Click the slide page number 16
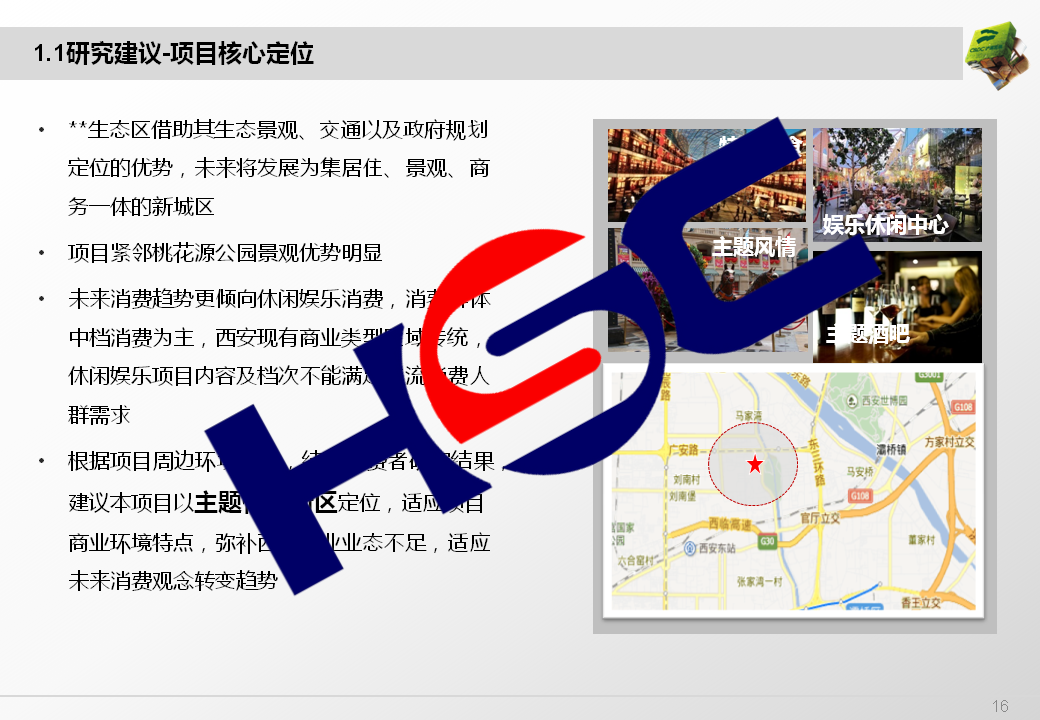Screen dimensions: 1040x720 pyautogui.click(x=999, y=706)
